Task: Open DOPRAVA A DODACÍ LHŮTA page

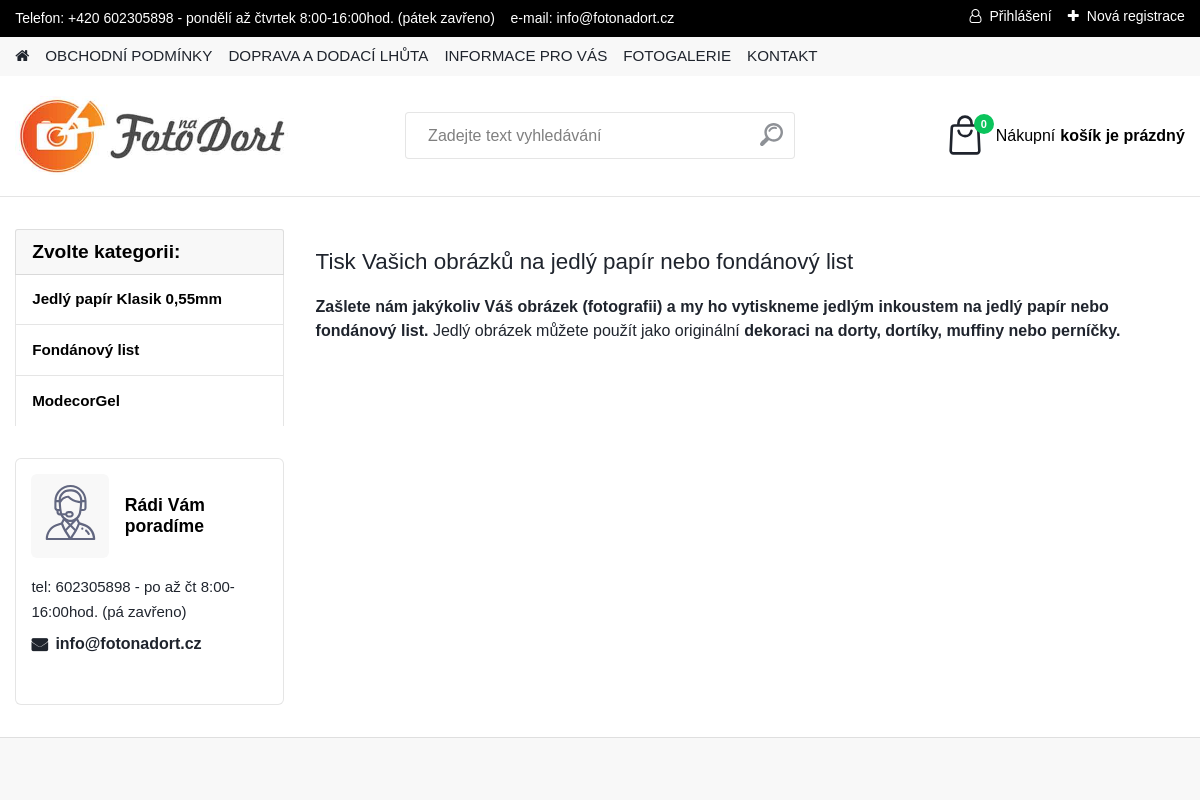Action: click(x=328, y=56)
